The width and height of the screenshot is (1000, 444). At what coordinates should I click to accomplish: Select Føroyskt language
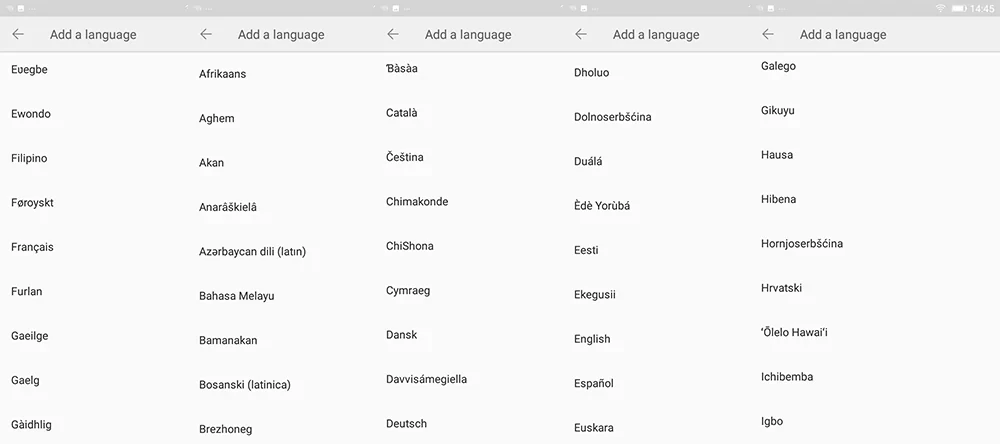pyautogui.click(x=33, y=203)
